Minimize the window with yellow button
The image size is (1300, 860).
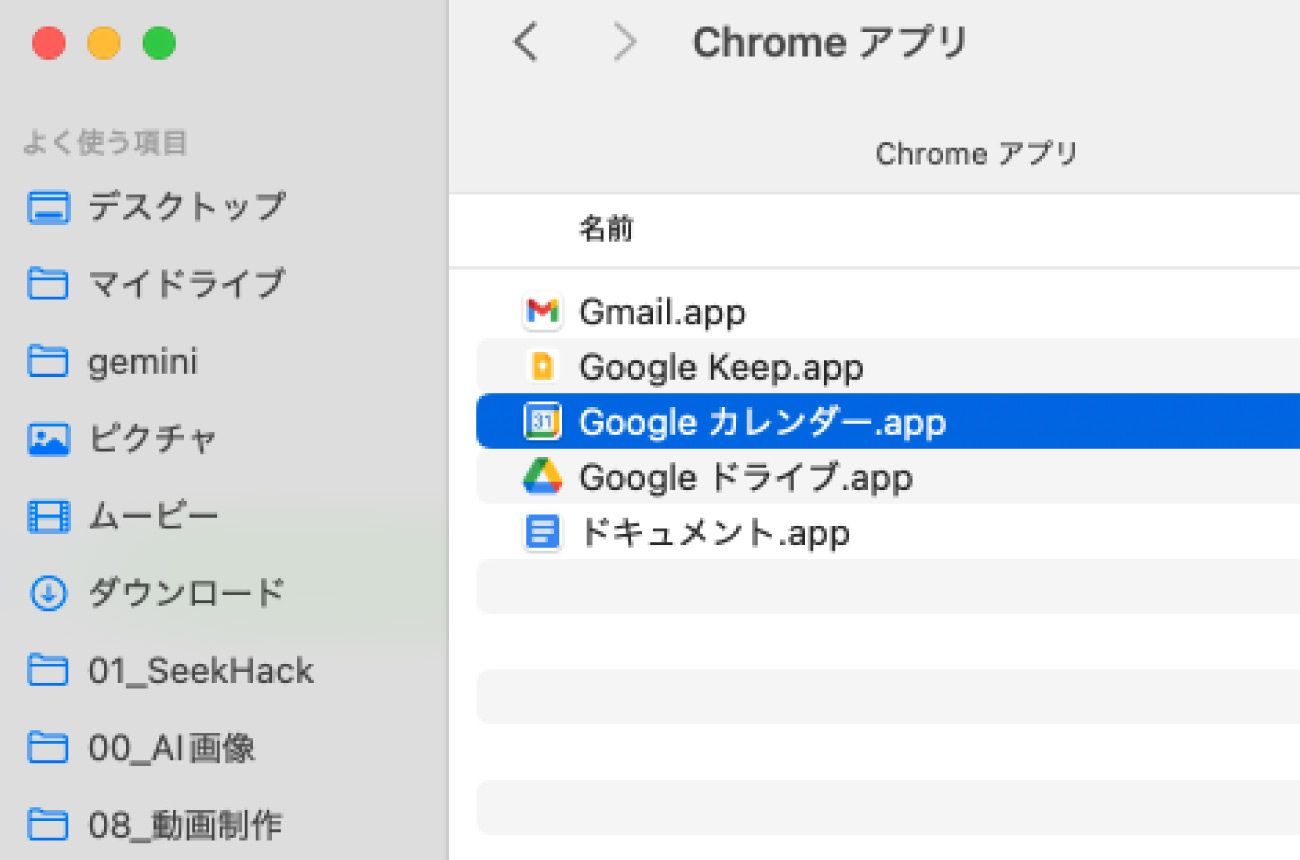click(x=104, y=44)
